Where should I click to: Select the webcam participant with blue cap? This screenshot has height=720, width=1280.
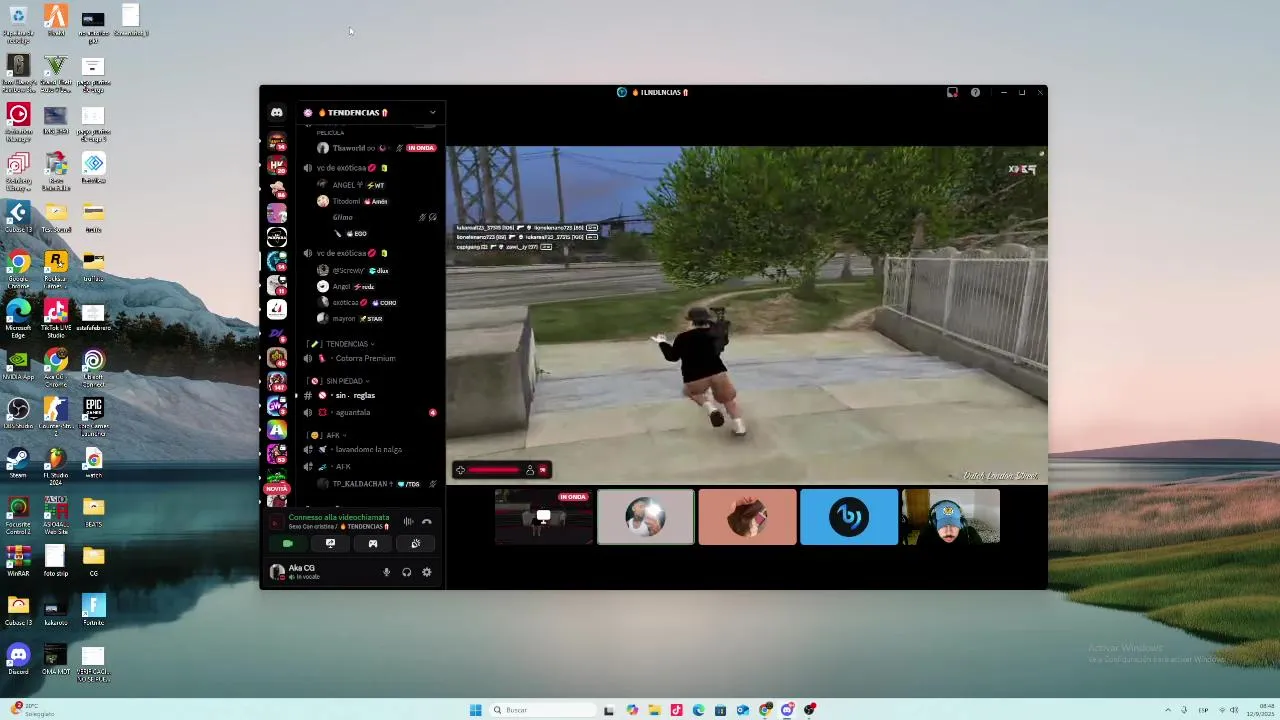point(951,517)
